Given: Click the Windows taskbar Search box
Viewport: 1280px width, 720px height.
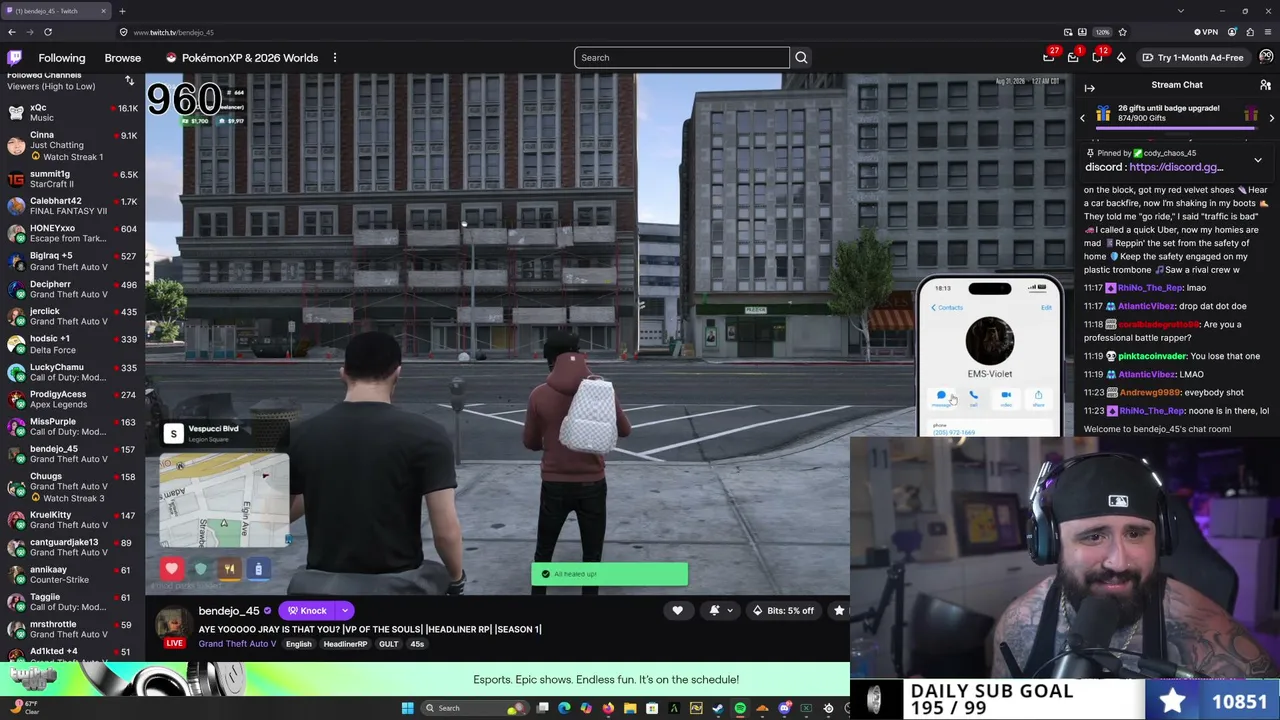Looking at the screenshot, I should tap(476, 708).
